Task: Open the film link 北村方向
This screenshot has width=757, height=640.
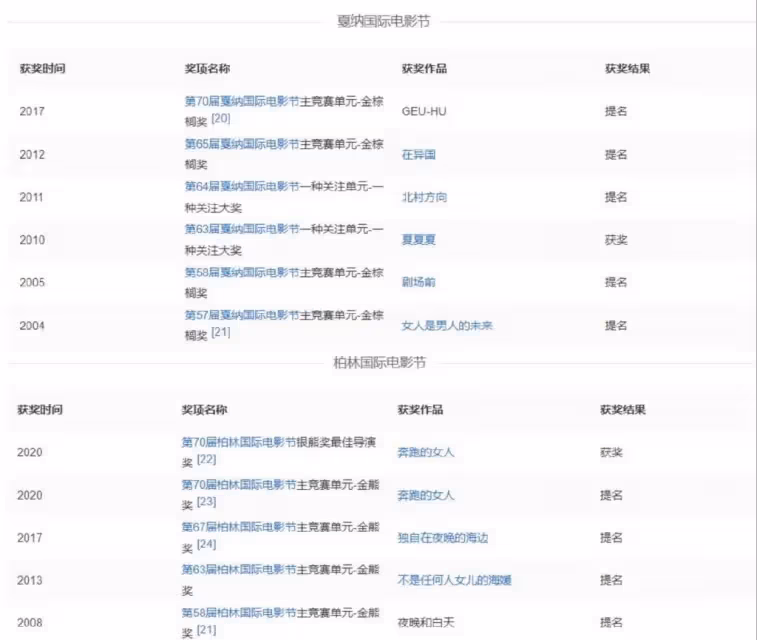Action: point(424,197)
